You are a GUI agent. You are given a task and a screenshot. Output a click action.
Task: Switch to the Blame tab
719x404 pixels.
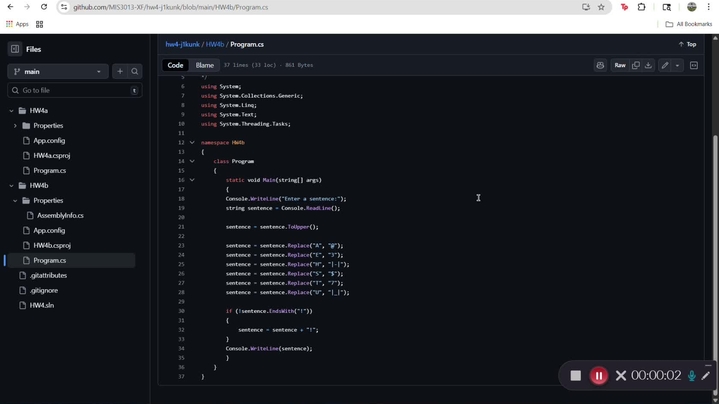tap(204, 65)
